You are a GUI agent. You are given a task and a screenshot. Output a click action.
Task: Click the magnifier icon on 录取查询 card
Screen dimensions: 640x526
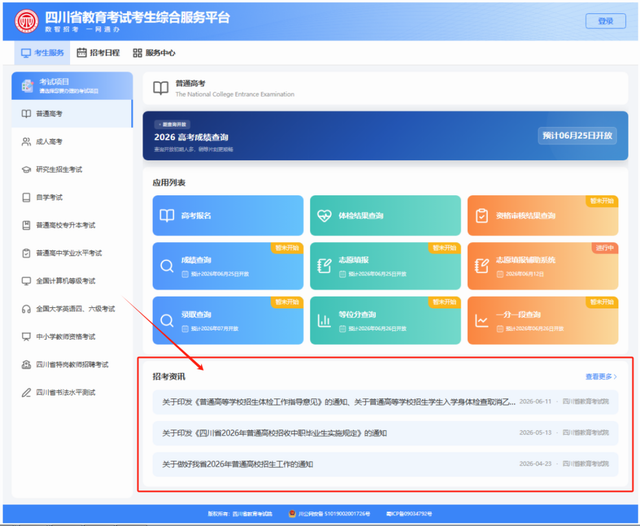tap(167, 320)
